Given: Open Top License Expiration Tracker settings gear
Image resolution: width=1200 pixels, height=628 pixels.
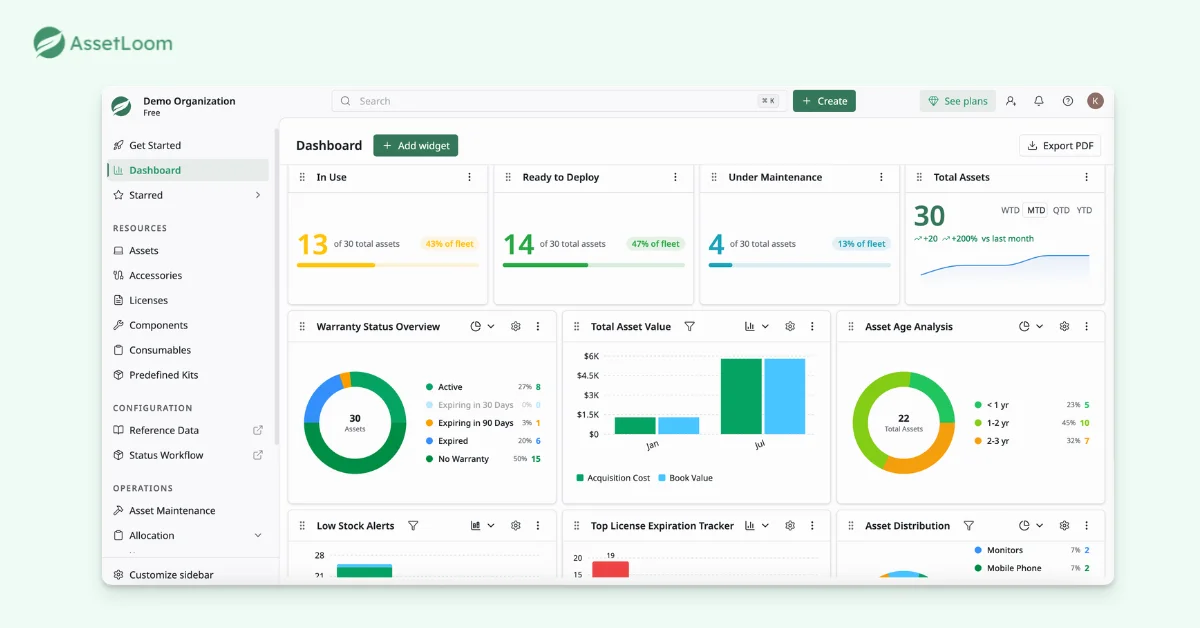Looking at the screenshot, I should point(790,526).
